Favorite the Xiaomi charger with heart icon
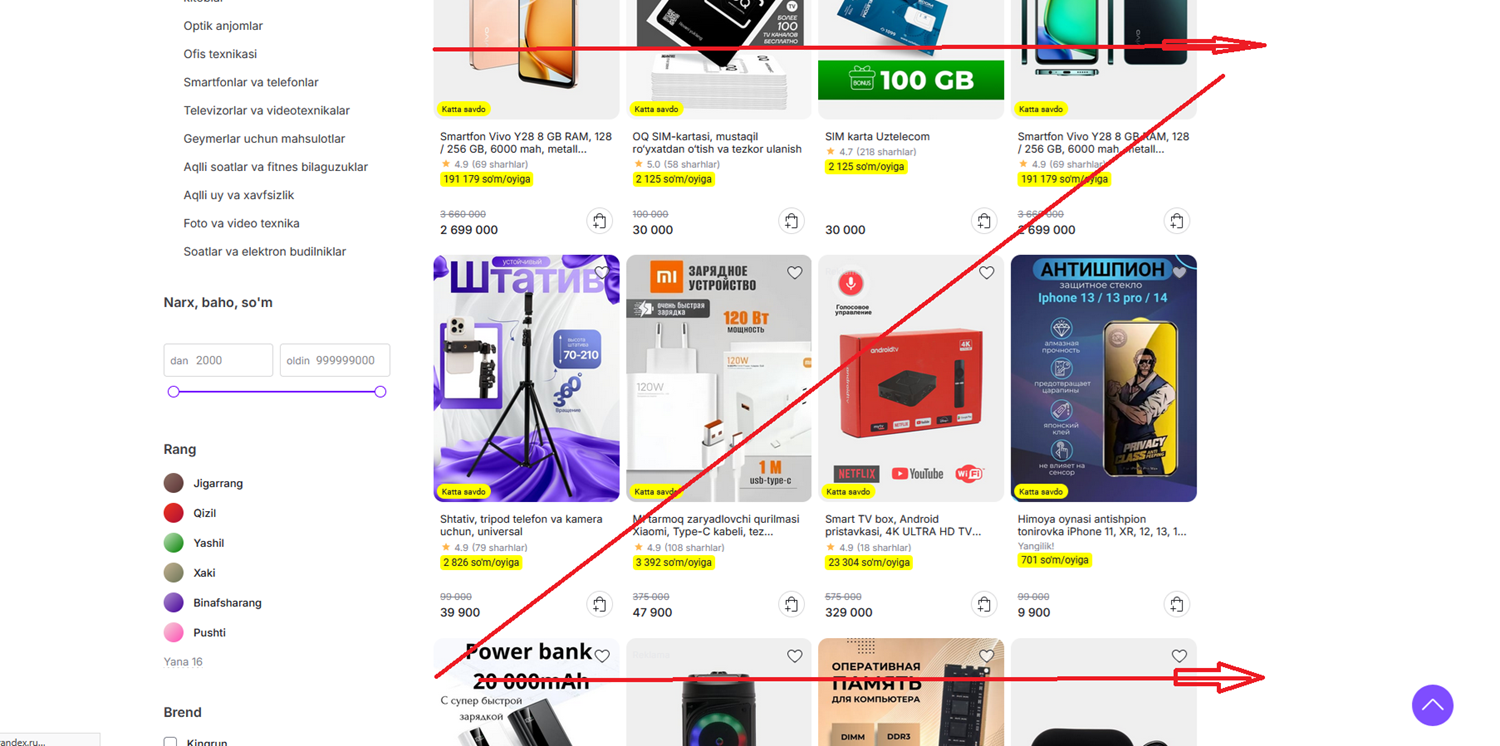This screenshot has height=746, width=1500. click(794, 273)
